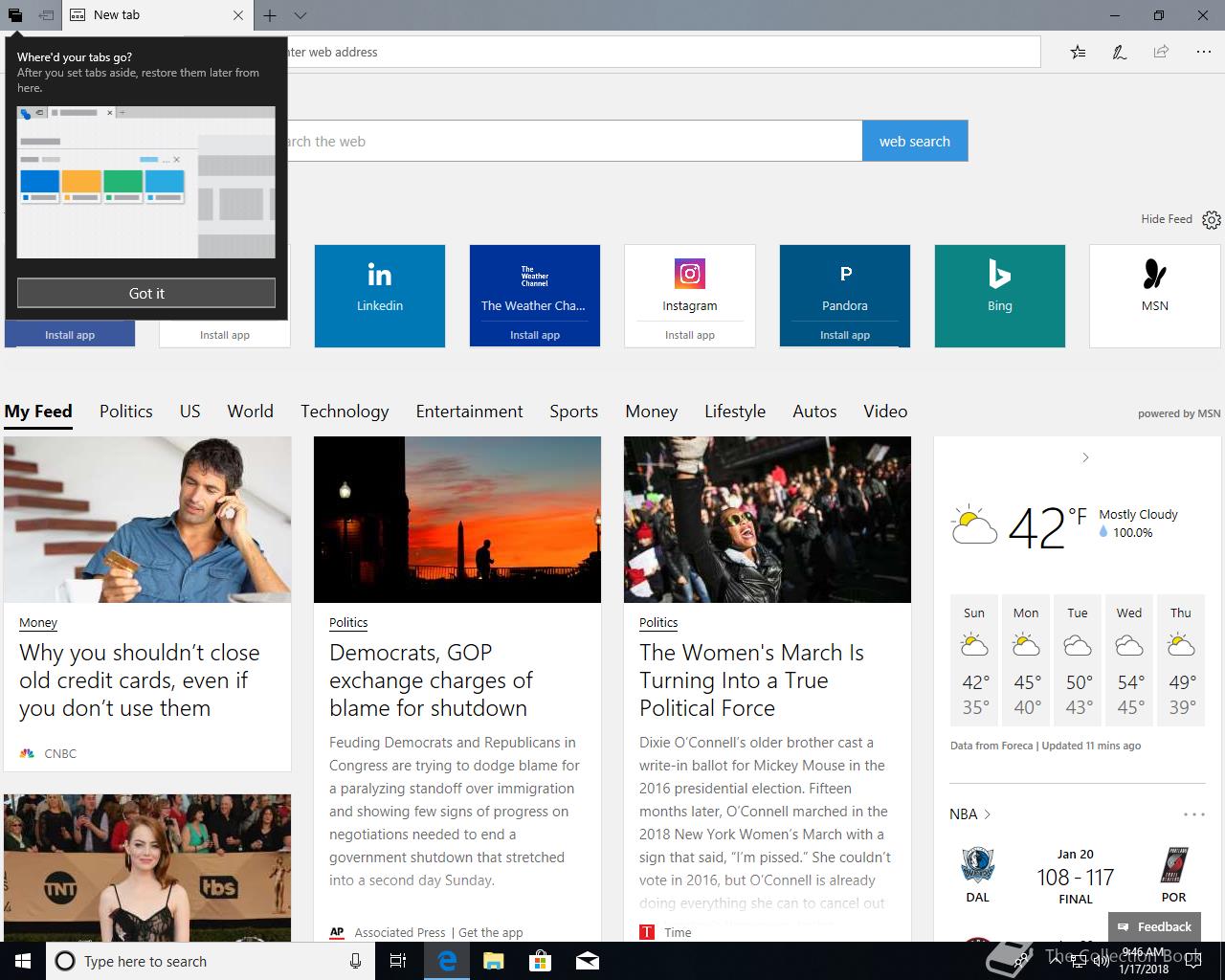Viewport: 1225px width, 980px height.
Task: Open File Explorer from taskbar
Action: click(x=494, y=961)
